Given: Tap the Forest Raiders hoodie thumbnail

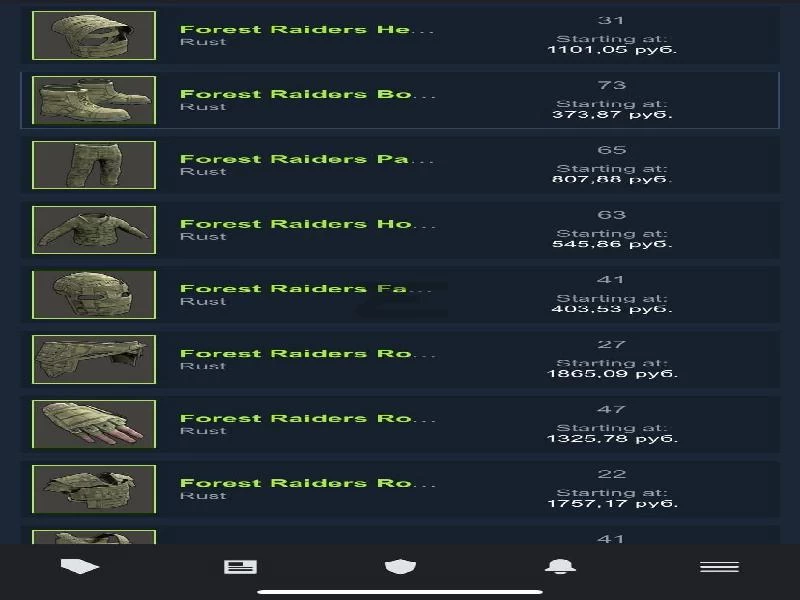Looking at the screenshot, I should (94, 230).
